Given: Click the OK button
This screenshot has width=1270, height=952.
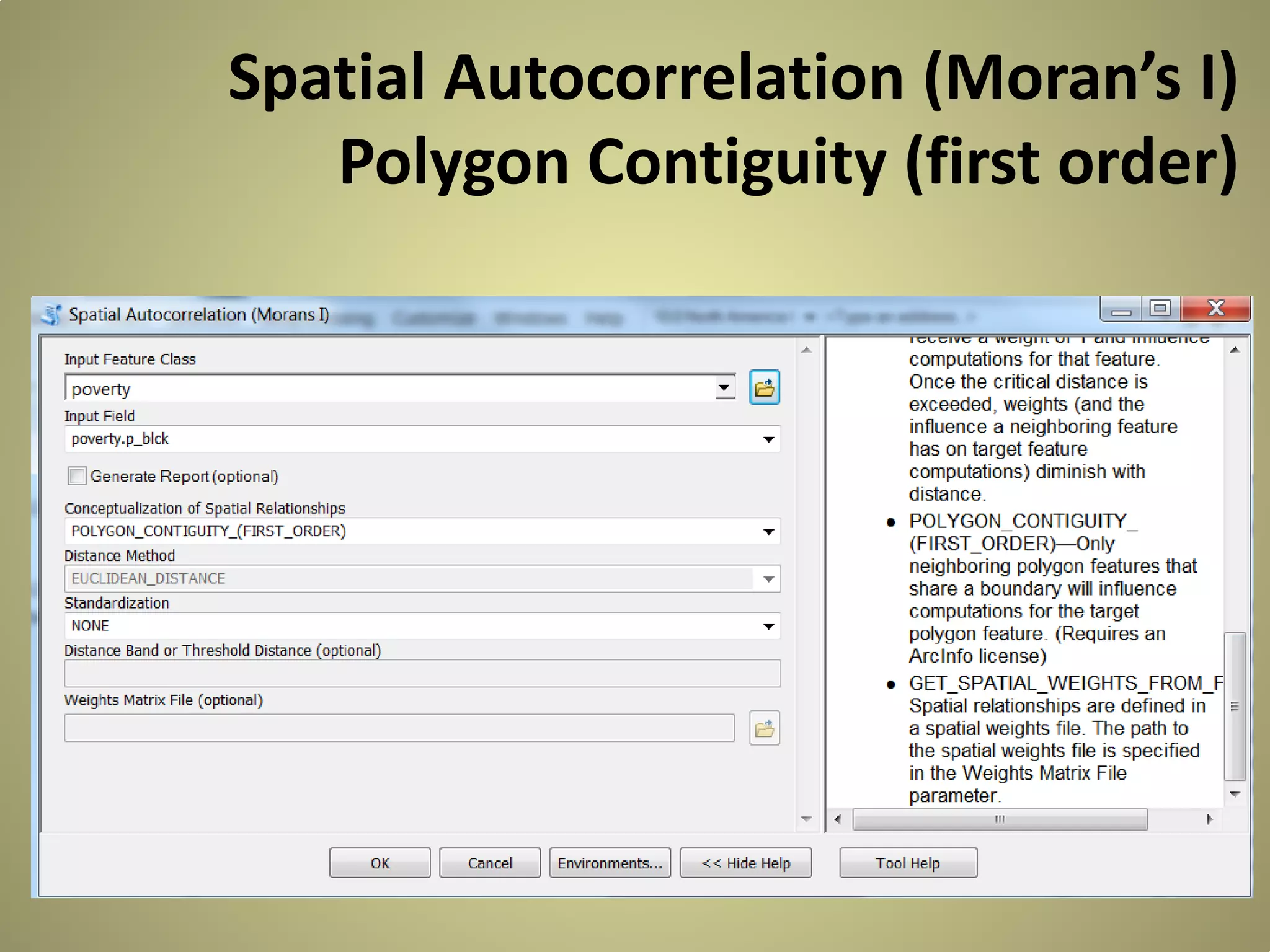Looking at the screenshot, I should coord(380,863).
